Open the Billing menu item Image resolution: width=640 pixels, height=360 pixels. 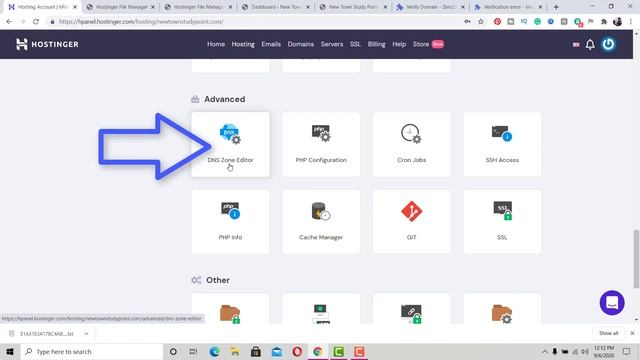tap(376, 44)
